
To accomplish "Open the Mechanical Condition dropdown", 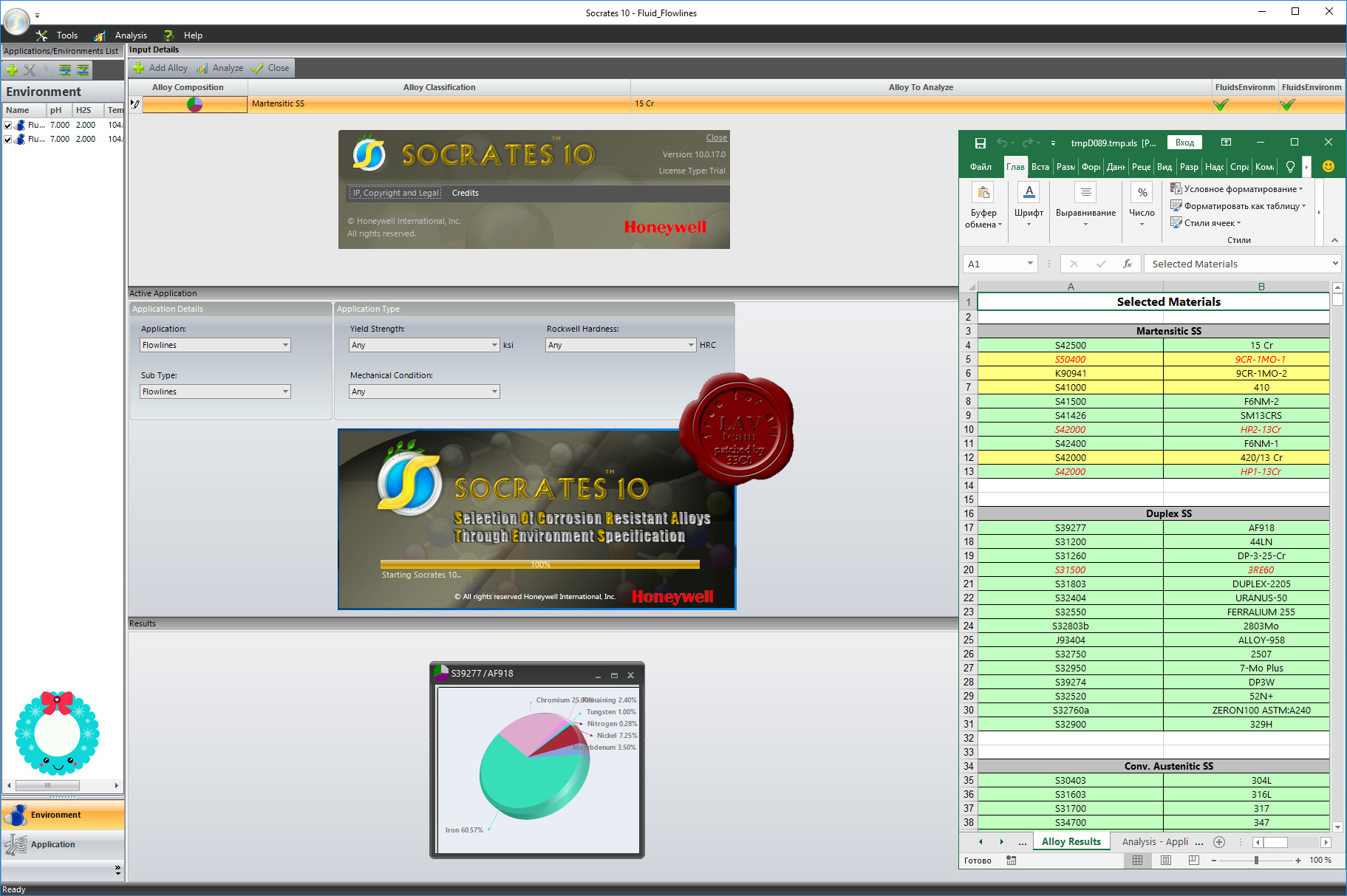I will pos(424,391).
